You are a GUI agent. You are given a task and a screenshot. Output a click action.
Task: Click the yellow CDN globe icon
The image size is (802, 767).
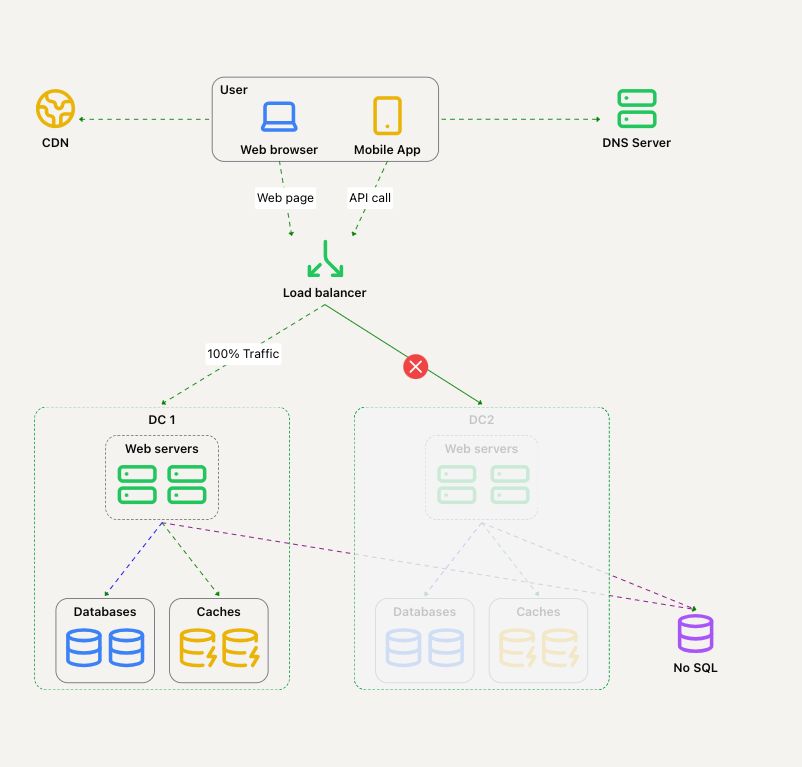pos(55,108)
